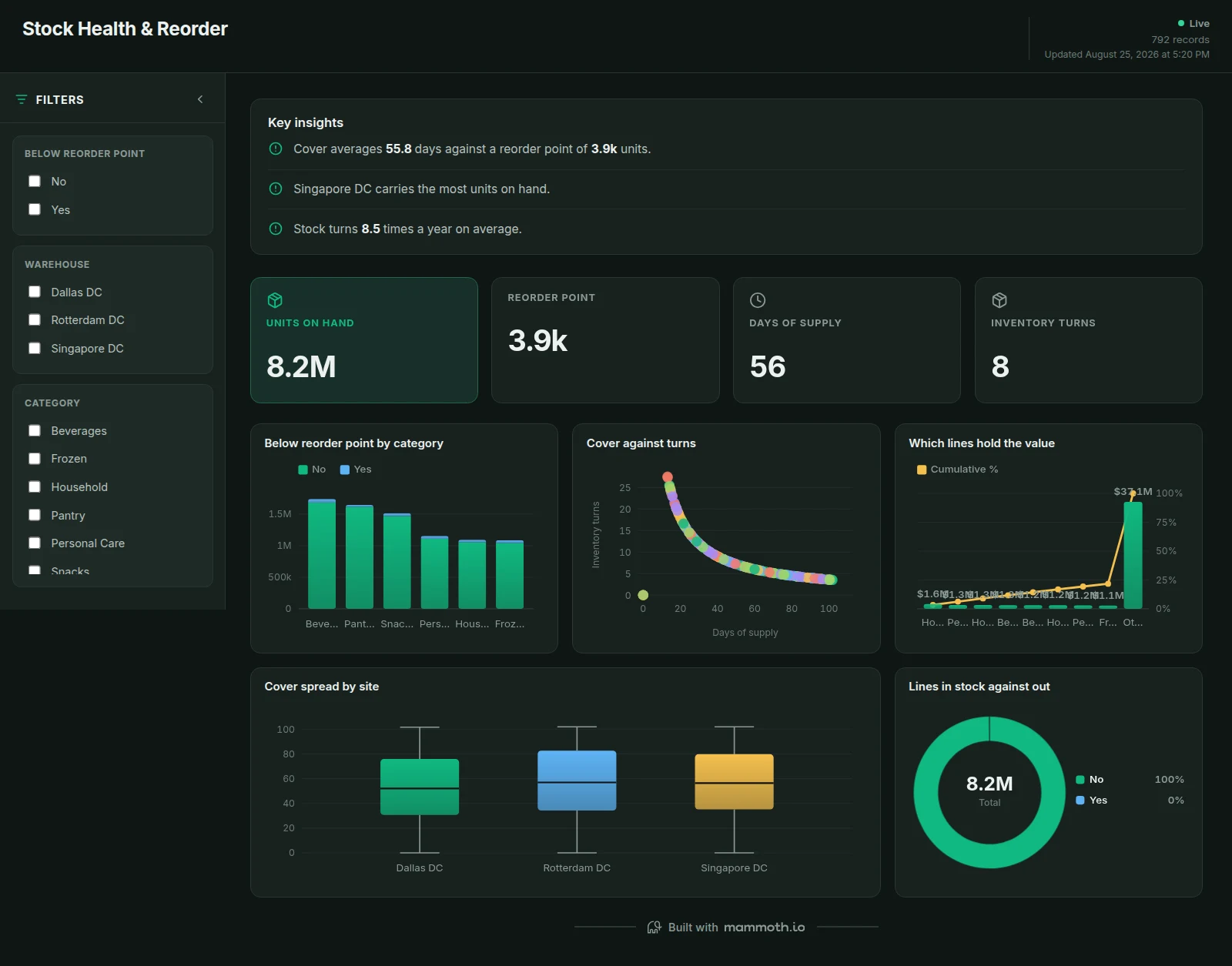Tick the Beverages category checkbox

click(x=35, y=430)
